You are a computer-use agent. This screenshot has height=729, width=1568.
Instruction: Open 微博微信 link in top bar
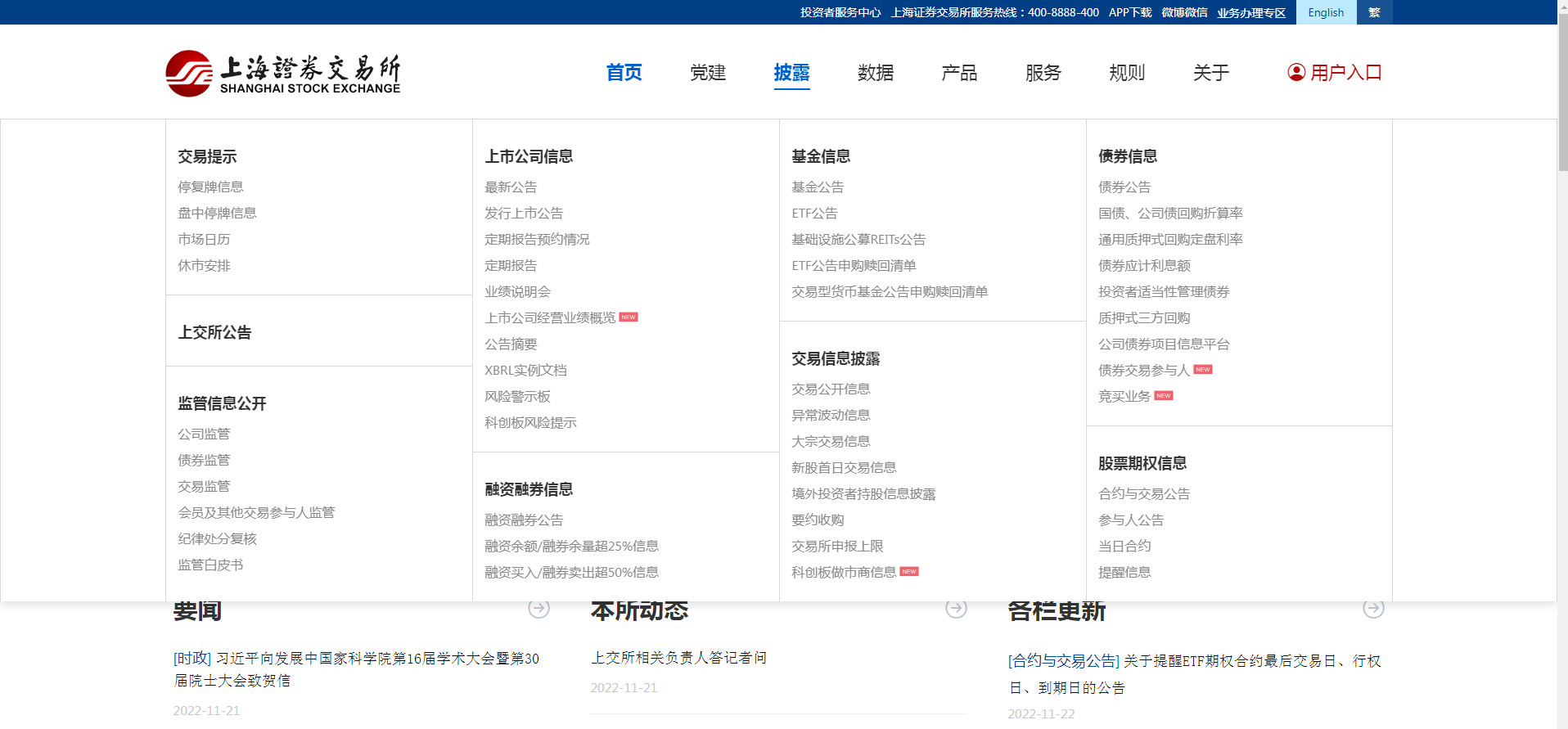pyautogui.click(x=1184, y=12)
